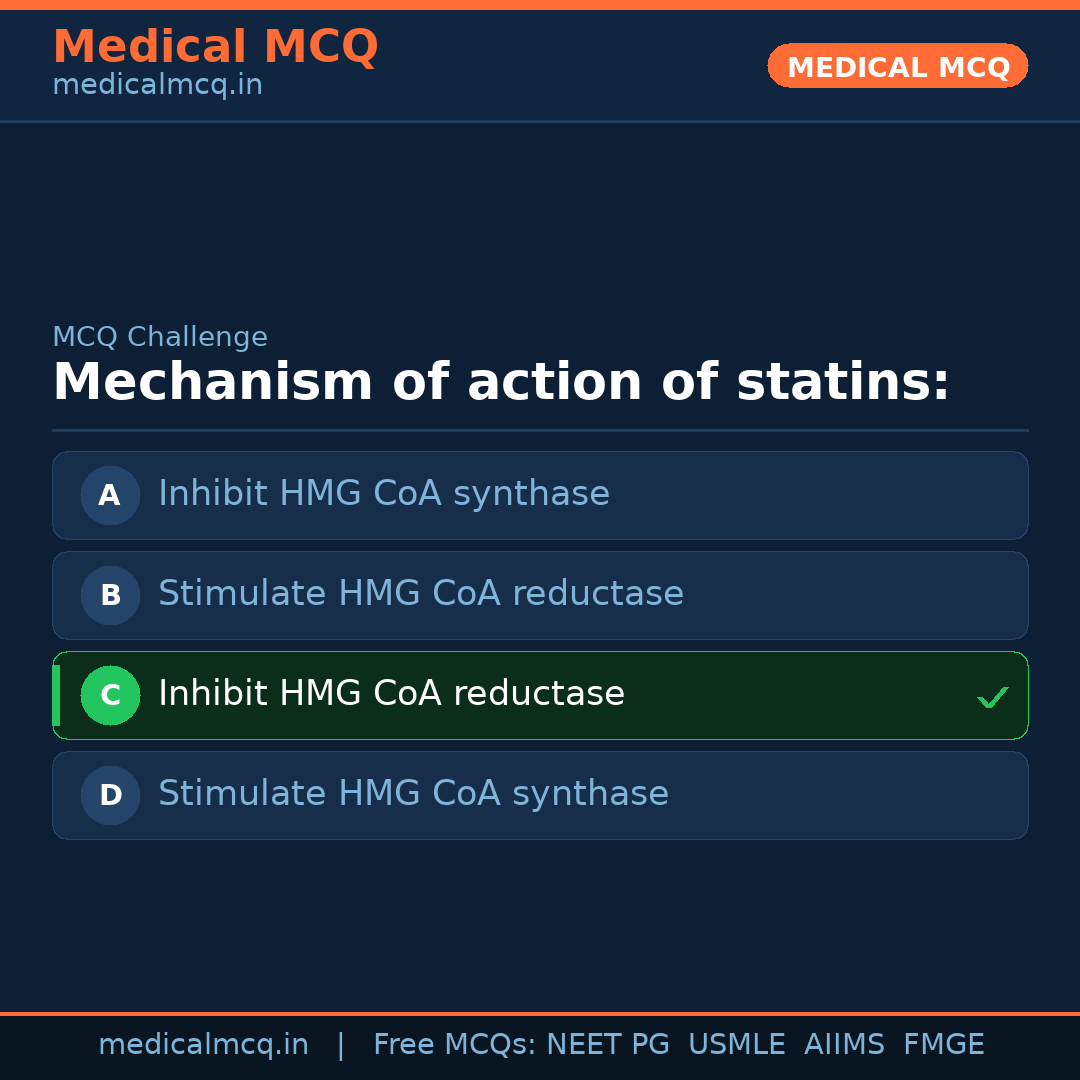1080x1080 pixels.
Task: Select option Inhibit HMG CoA synthase
Action: [384, 494]
